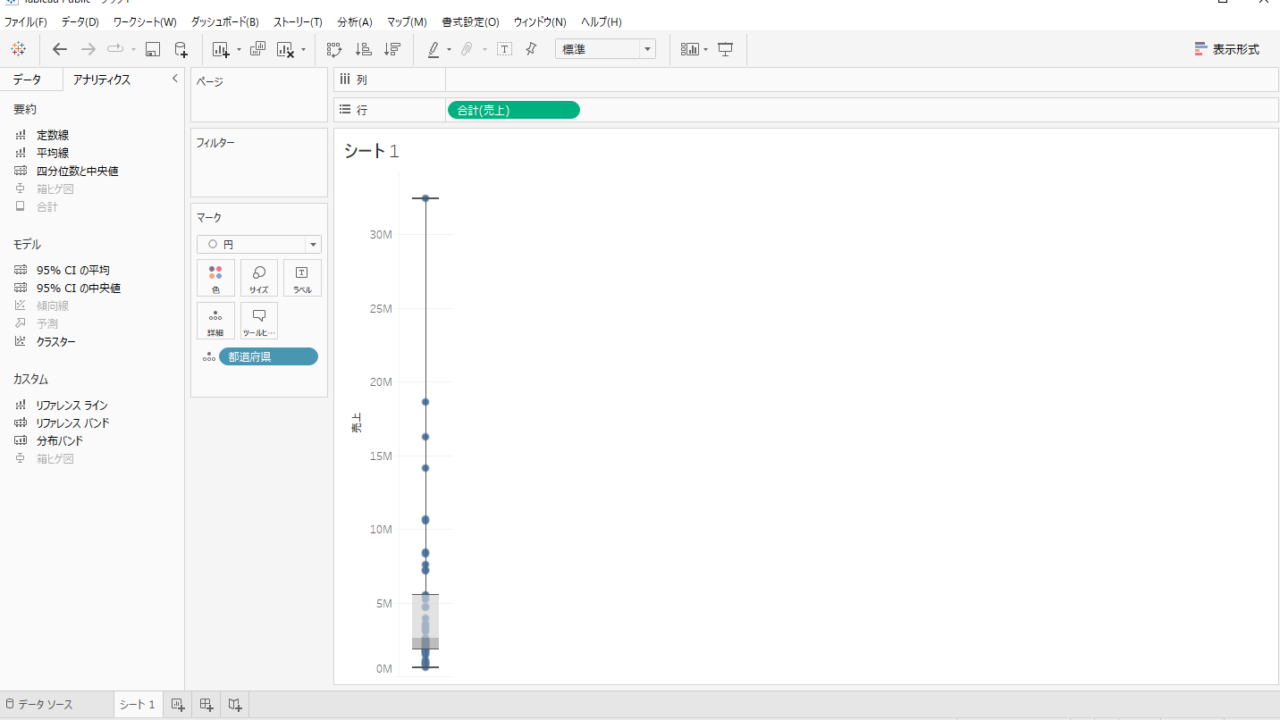Click the sort ascending icon

[x=364, y=49]
